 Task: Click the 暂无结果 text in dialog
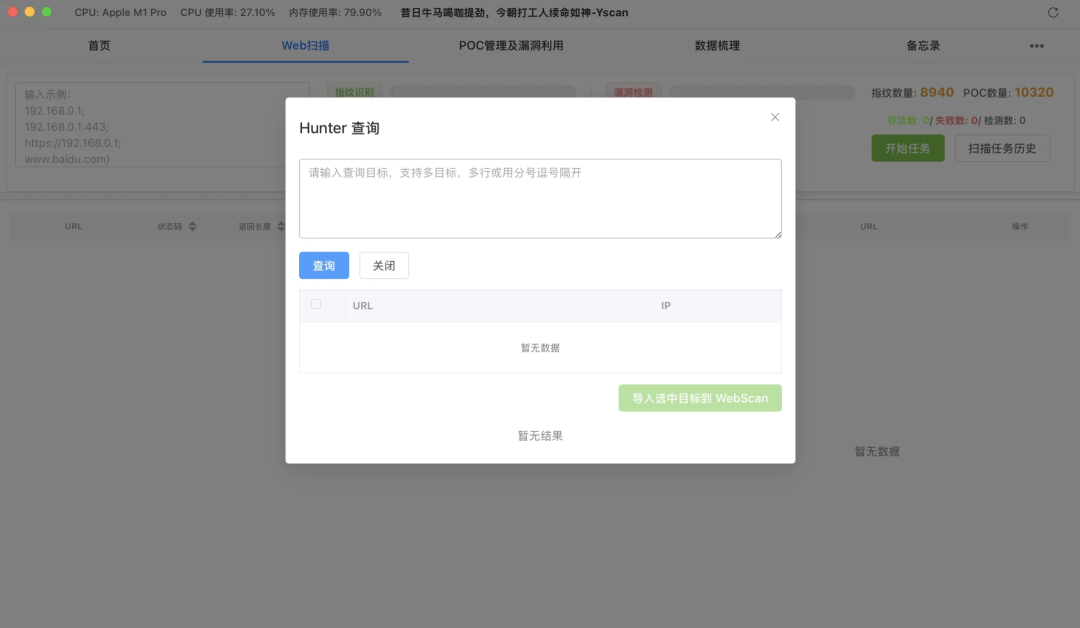[540, 436]
